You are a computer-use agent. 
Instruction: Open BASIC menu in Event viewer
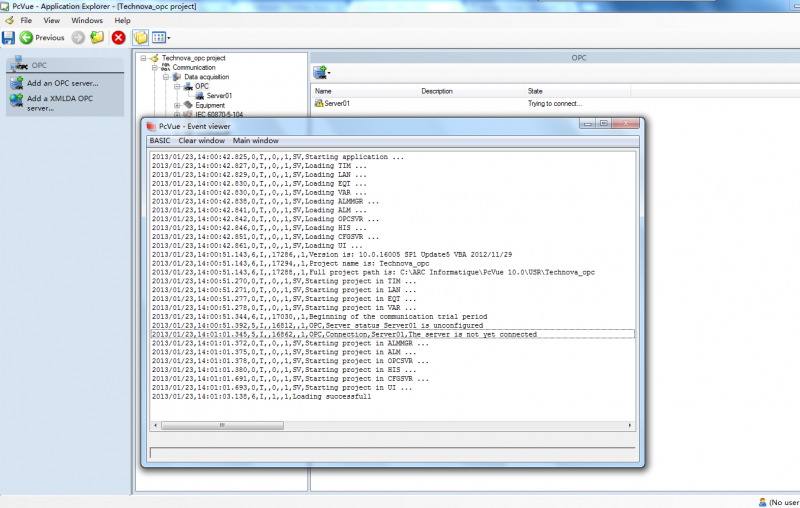(160, 141)
